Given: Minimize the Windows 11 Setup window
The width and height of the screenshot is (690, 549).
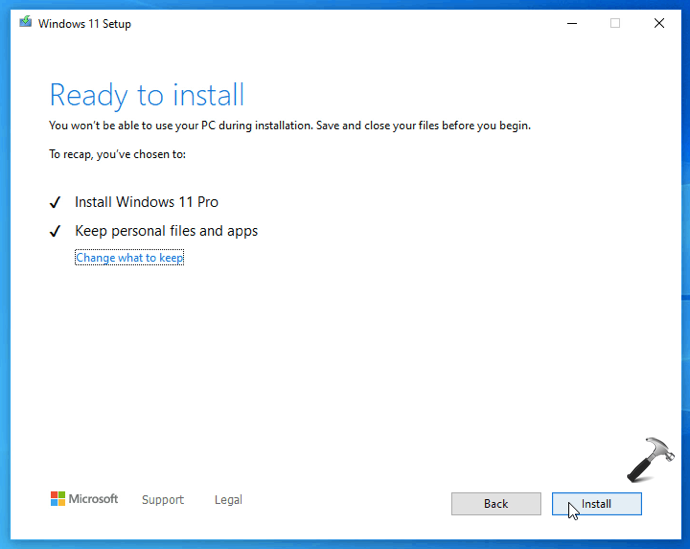Looking at the screenshot, I should [x=571, y=23].
